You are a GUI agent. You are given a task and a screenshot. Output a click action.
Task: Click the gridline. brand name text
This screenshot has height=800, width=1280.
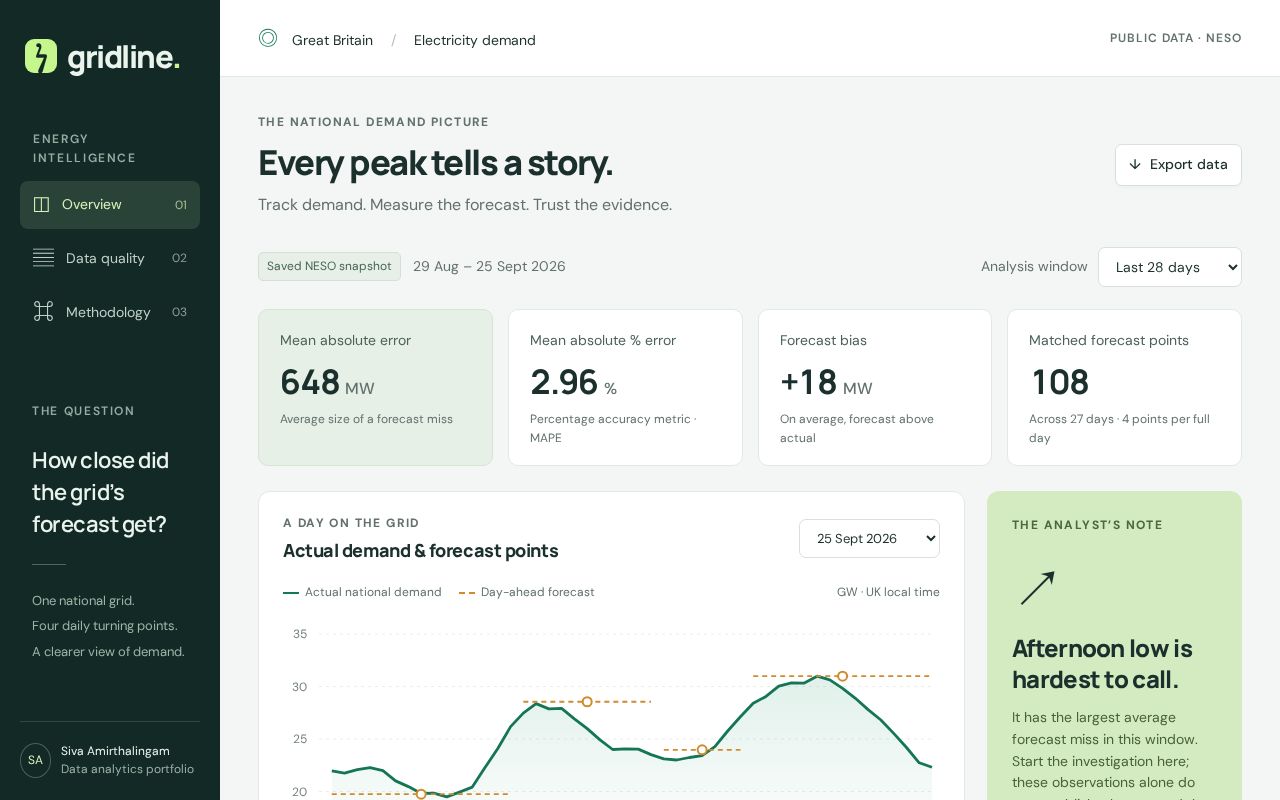tap(124, 58)
